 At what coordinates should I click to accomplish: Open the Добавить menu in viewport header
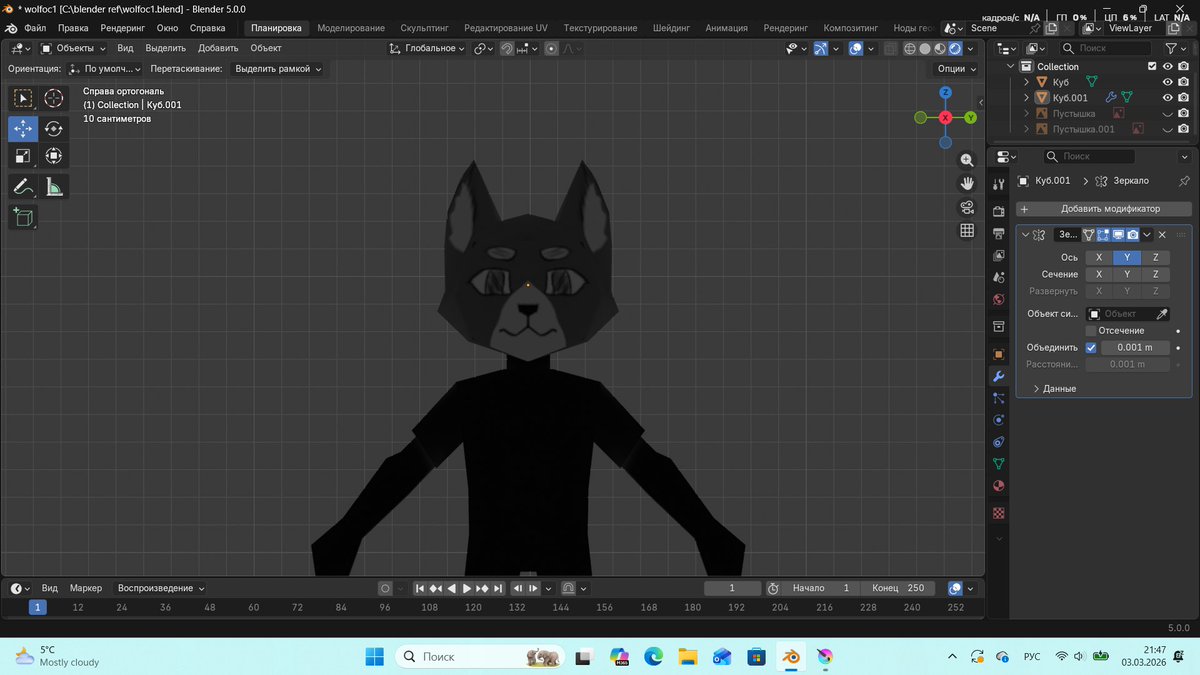[218, 48]
